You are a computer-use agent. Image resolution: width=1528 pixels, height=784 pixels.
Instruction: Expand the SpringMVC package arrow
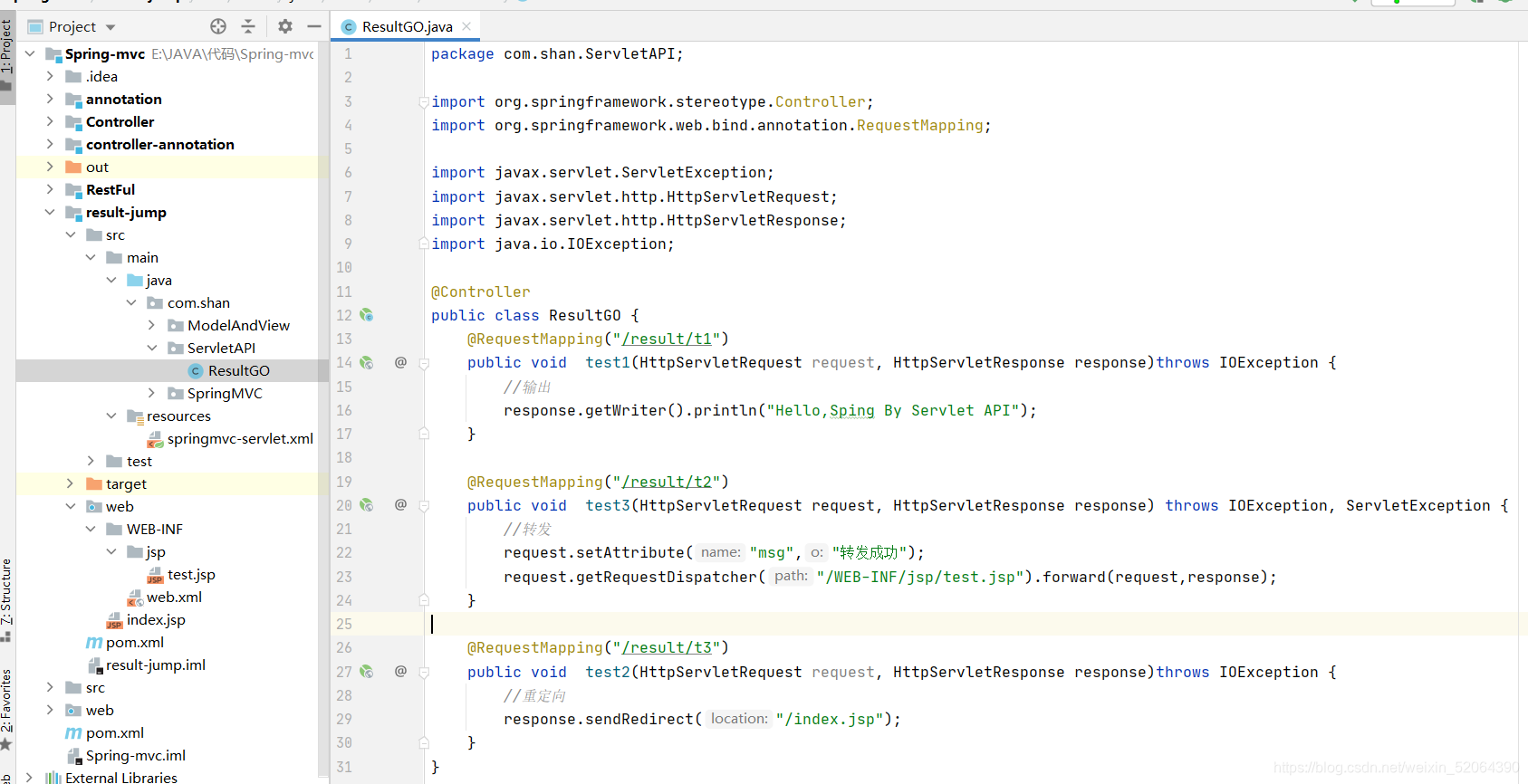tap(151, 393)
